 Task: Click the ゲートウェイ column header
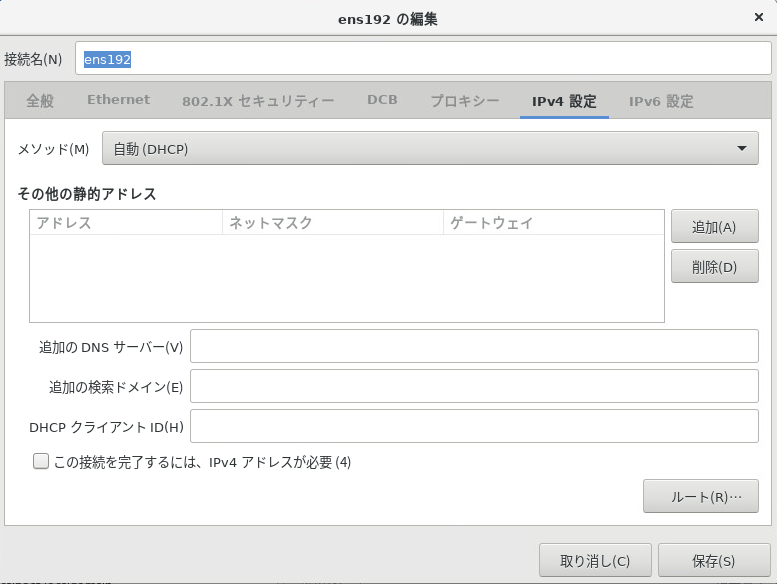[x=554, y=222]
